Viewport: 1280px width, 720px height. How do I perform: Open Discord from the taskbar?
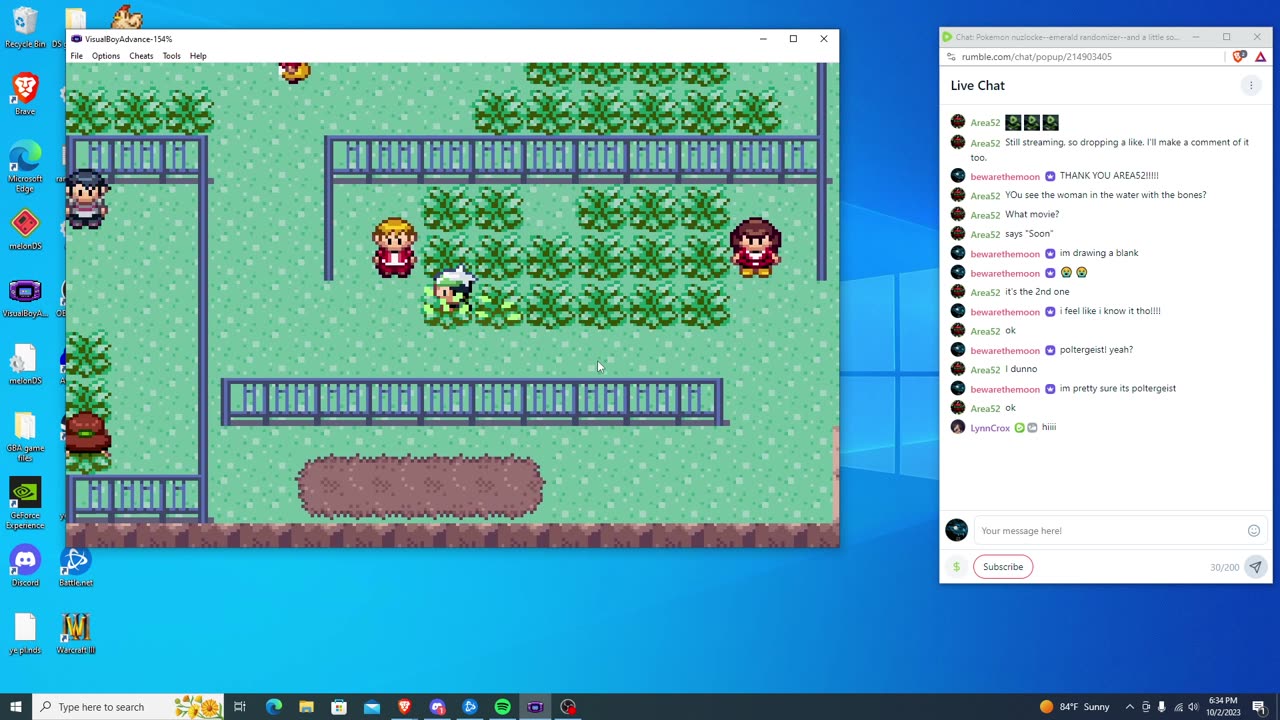[x=437, y=707]
